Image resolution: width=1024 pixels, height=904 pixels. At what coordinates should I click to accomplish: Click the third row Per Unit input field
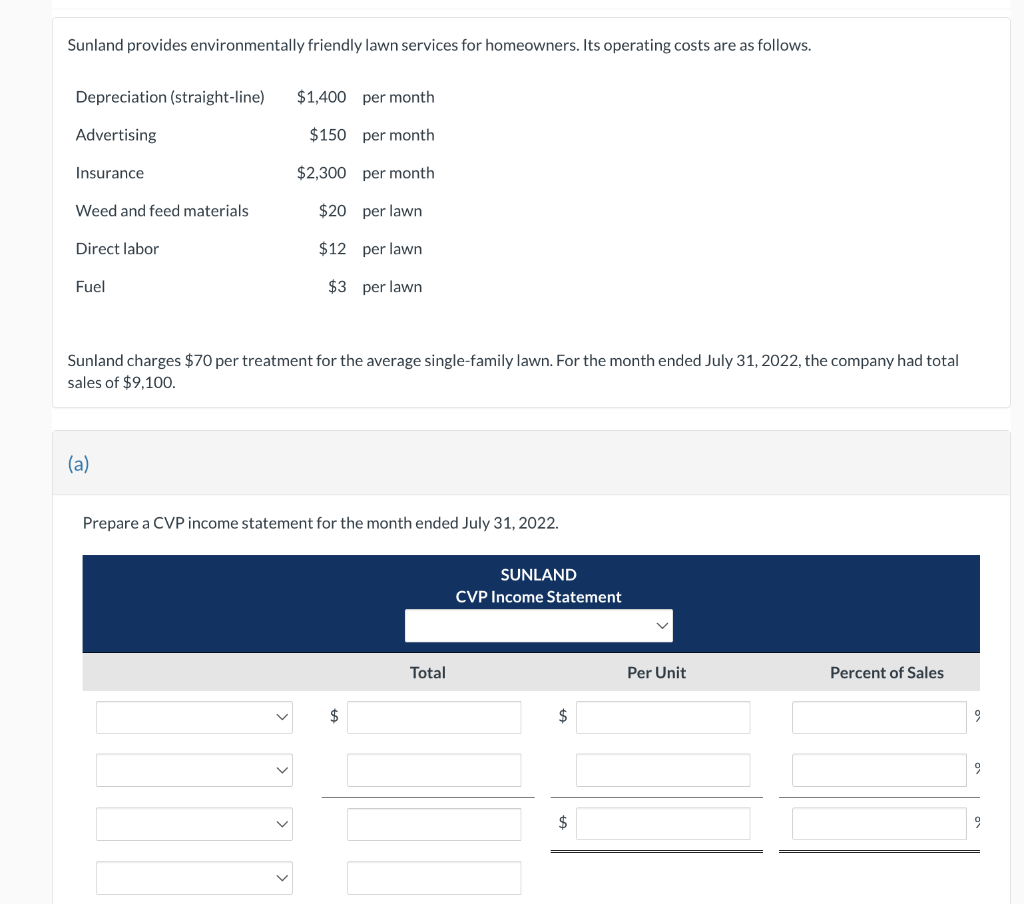663,824
